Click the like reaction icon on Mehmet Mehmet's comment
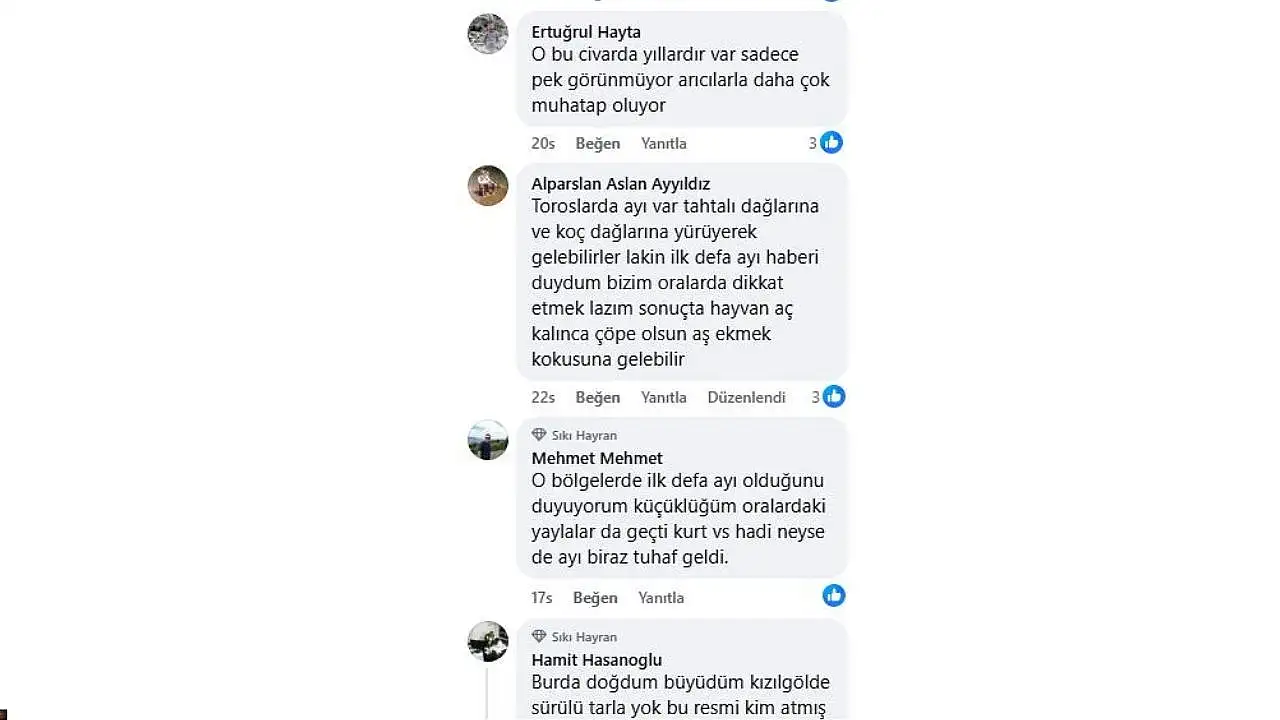Image resolution: width=1280 pixels, height=720 pixels. [x=834, y=596]
